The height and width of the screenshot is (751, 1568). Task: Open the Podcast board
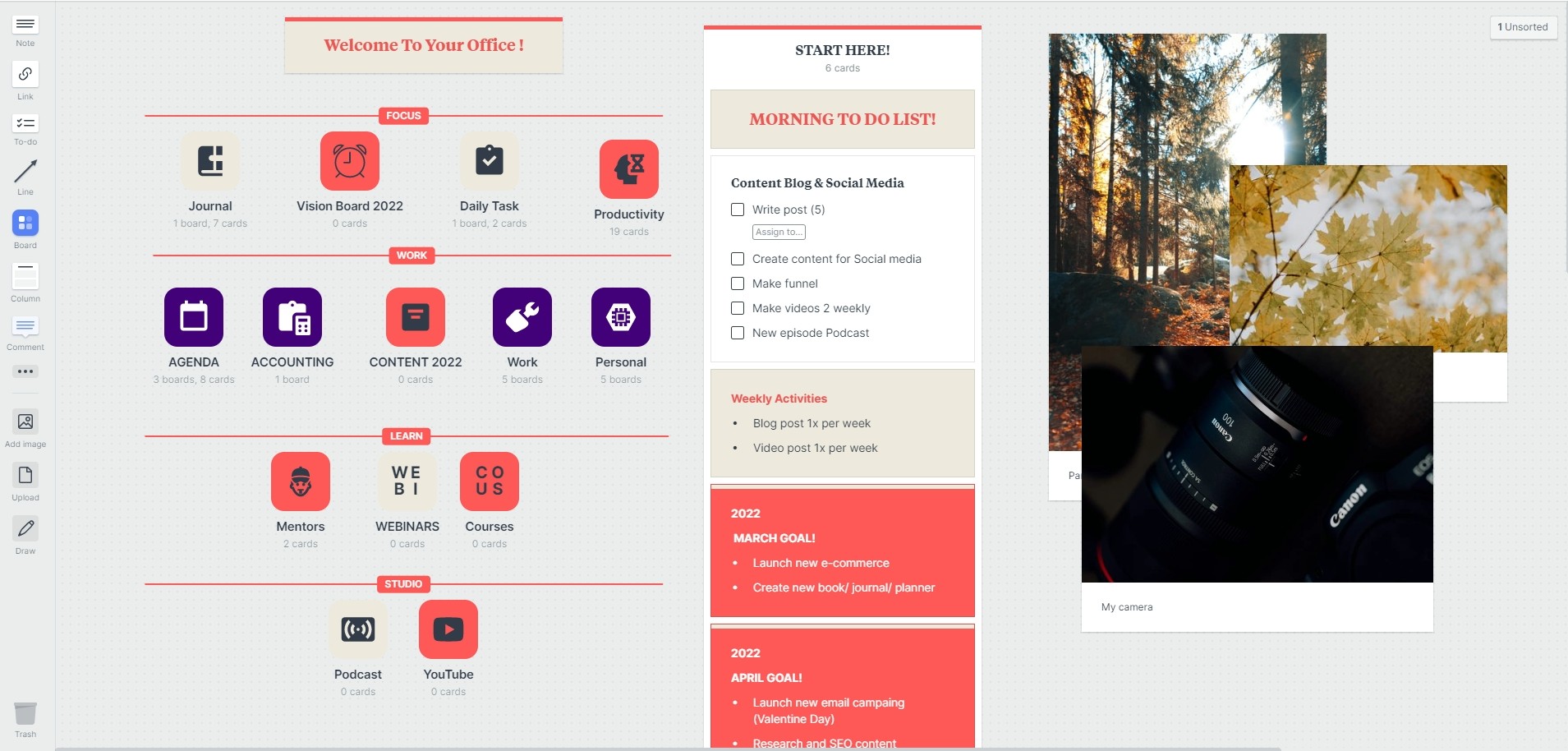pos(357,630)
